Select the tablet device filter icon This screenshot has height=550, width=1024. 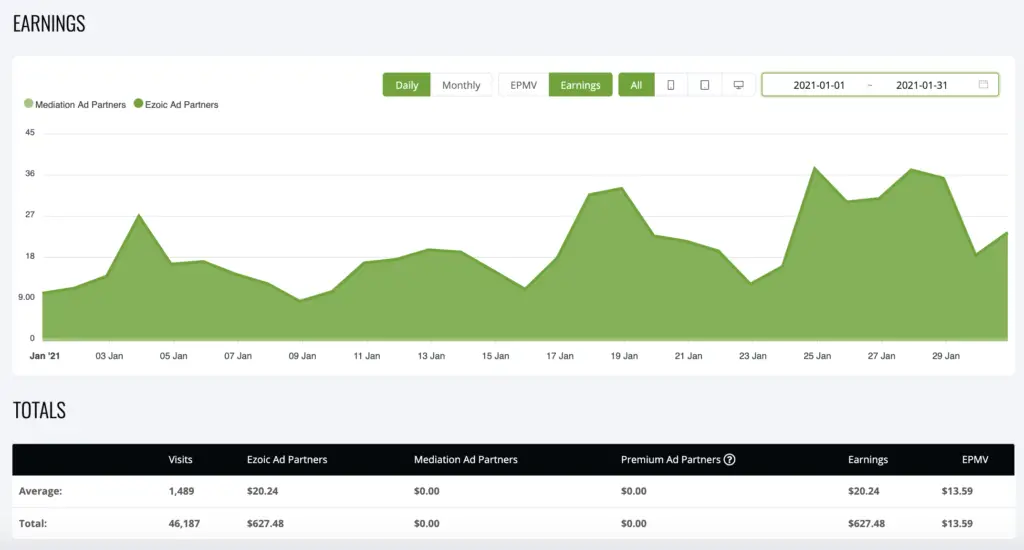point(705,85)
